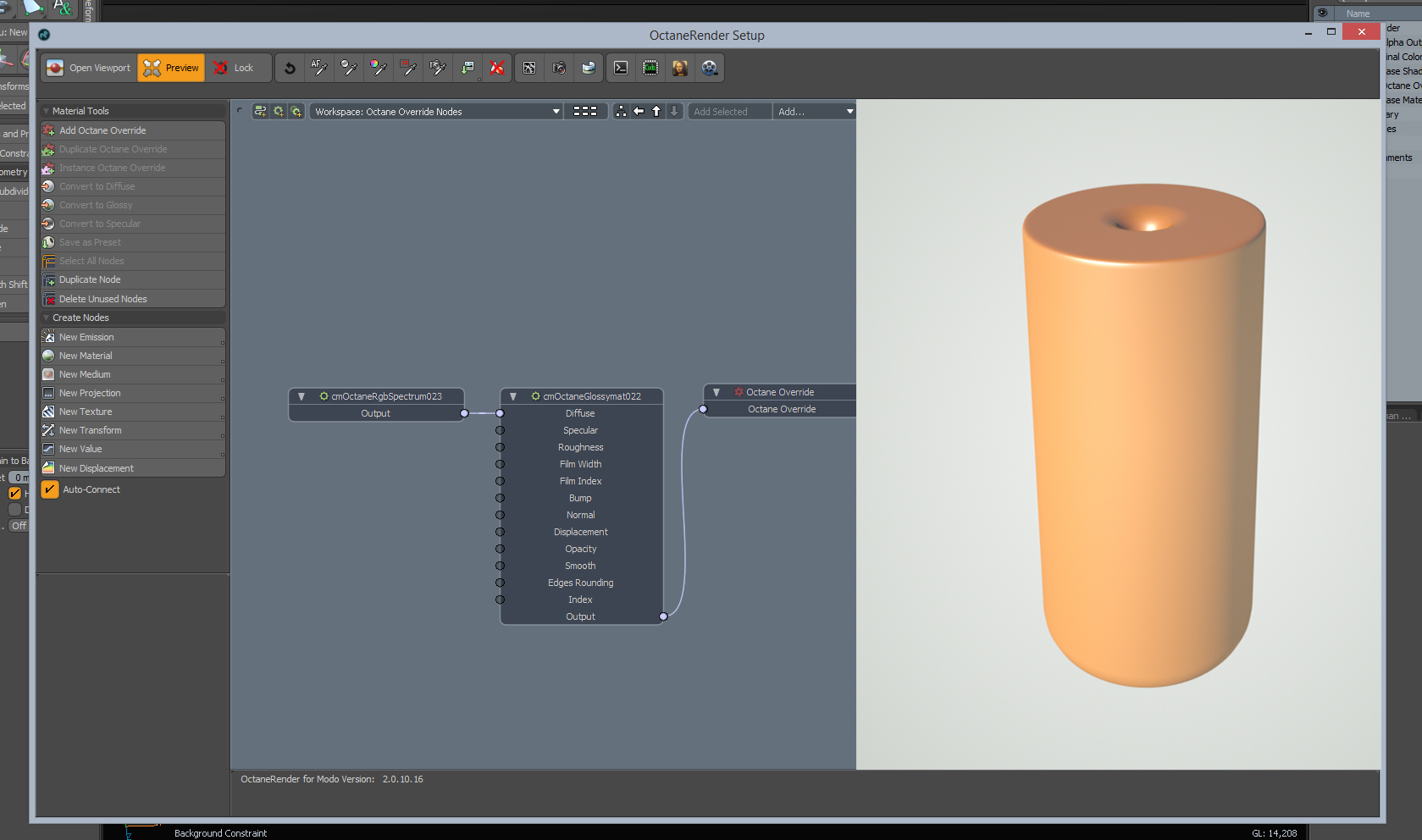The image size is (1422, 840).
Task: Click the Mona Lisa image icon
Action: coord(679,68)
